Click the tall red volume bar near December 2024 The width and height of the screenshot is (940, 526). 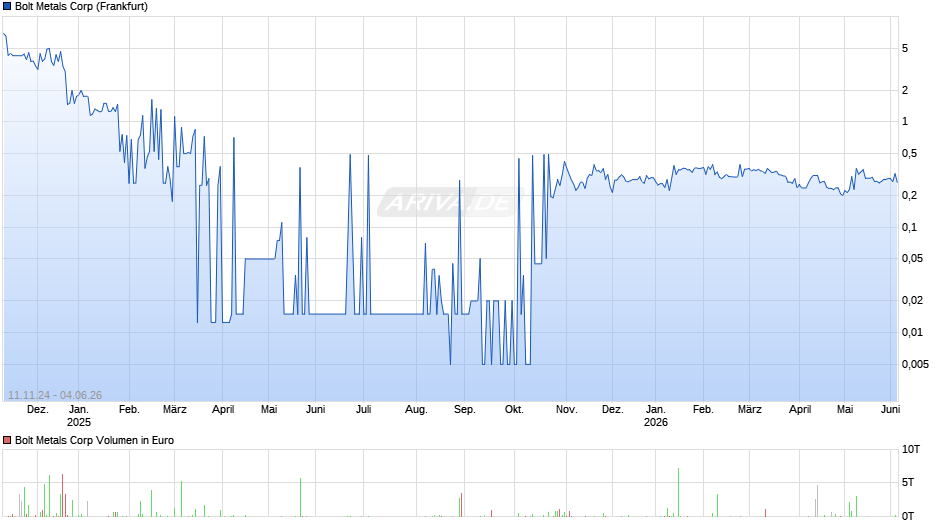62,495
